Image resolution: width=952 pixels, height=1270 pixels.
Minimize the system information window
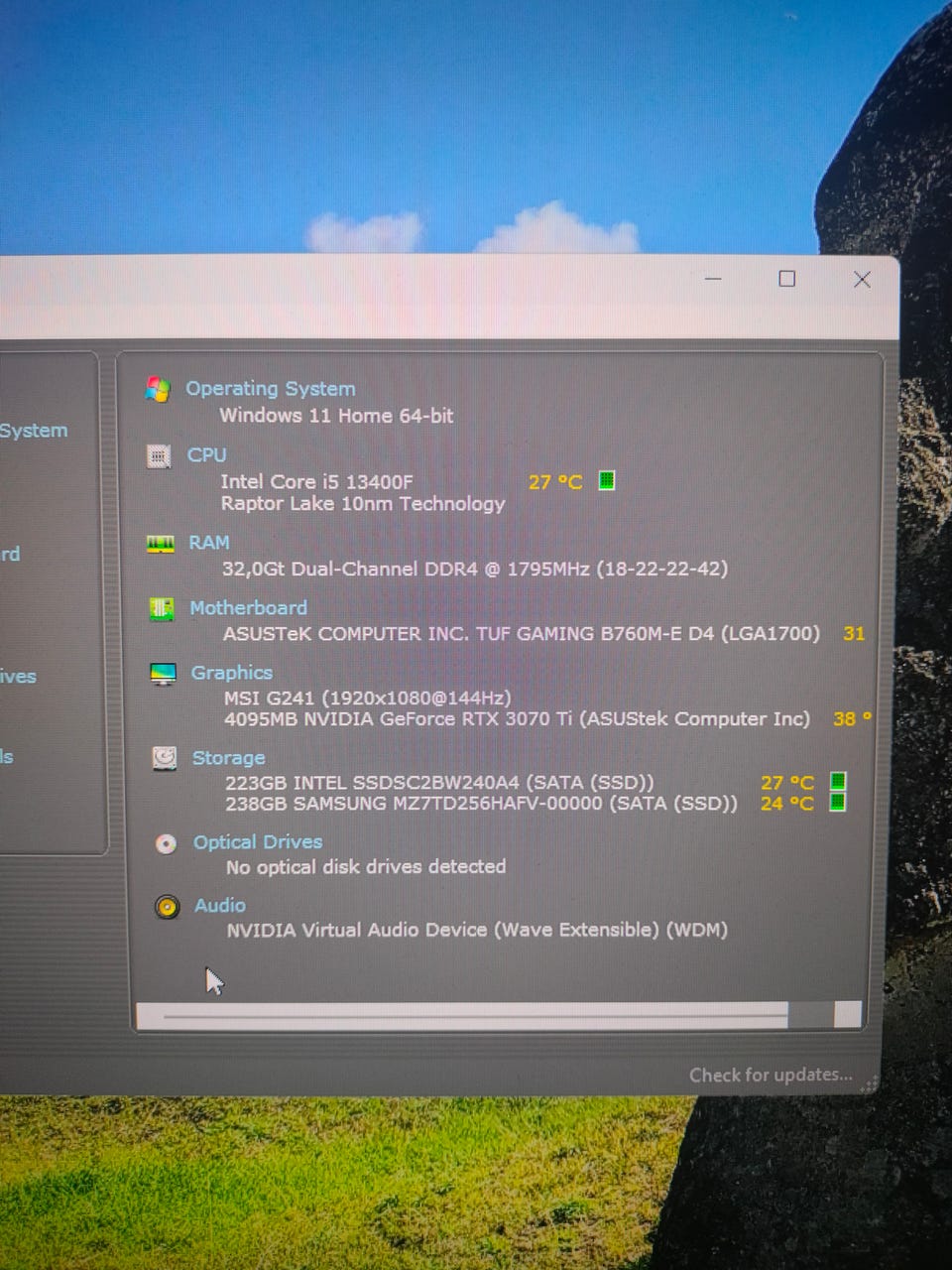(713, 279)
